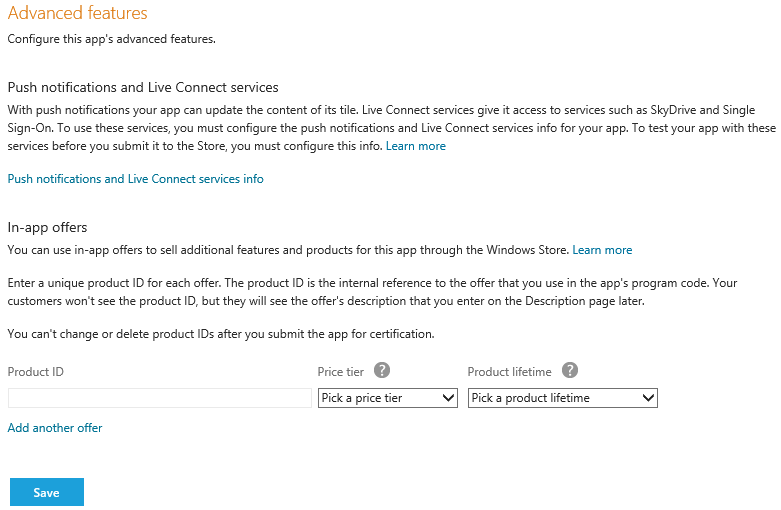
Task: Click the Product lifetime help question-mark icon
Action: pyautogui.click(x=570, y=371)
